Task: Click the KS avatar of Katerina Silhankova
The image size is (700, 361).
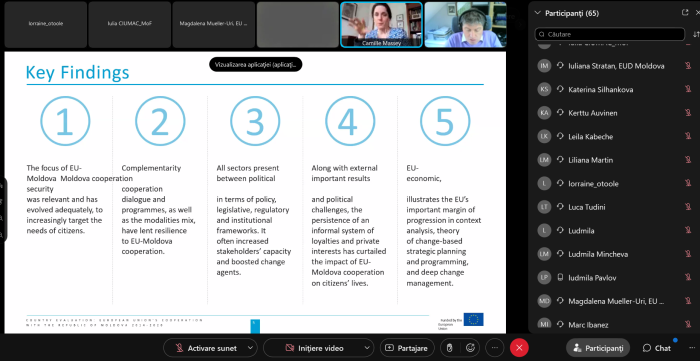Action: click(x=544, y=89)
